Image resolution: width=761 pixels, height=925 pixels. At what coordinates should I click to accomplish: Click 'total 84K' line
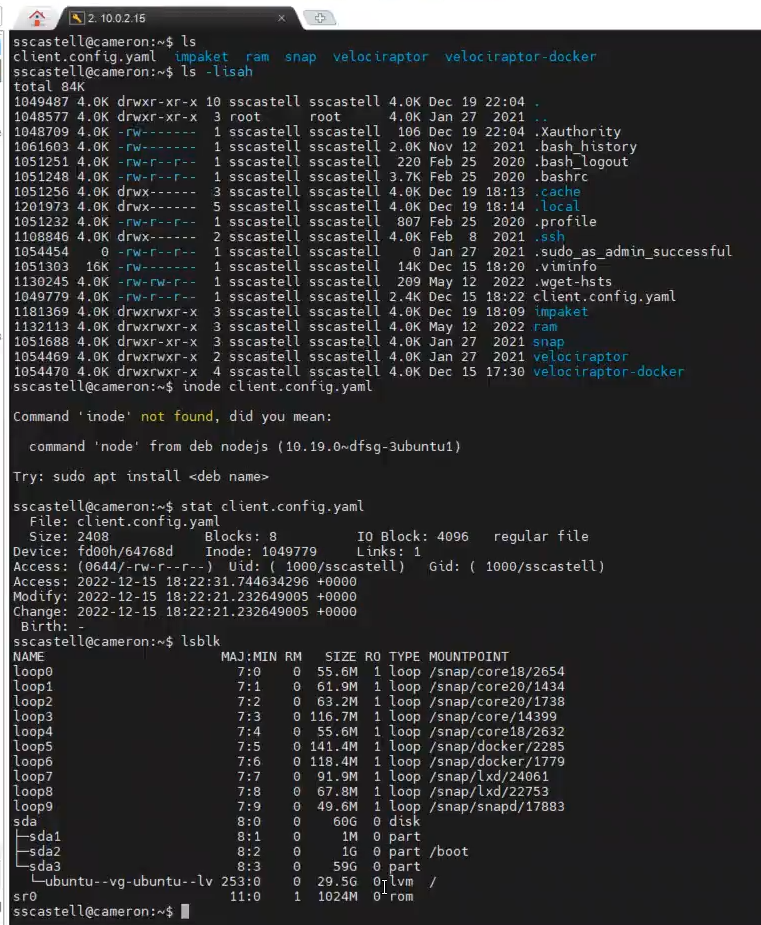(49, 87)
